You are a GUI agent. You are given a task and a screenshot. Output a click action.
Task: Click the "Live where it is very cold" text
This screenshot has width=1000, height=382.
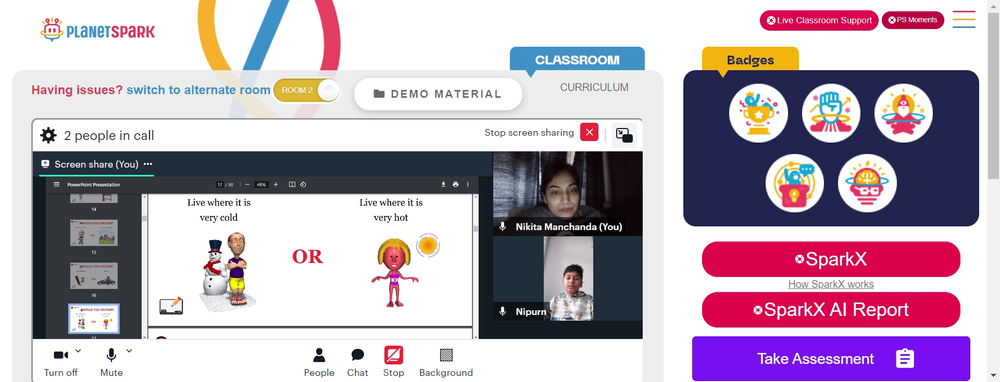tap(219, 210)
